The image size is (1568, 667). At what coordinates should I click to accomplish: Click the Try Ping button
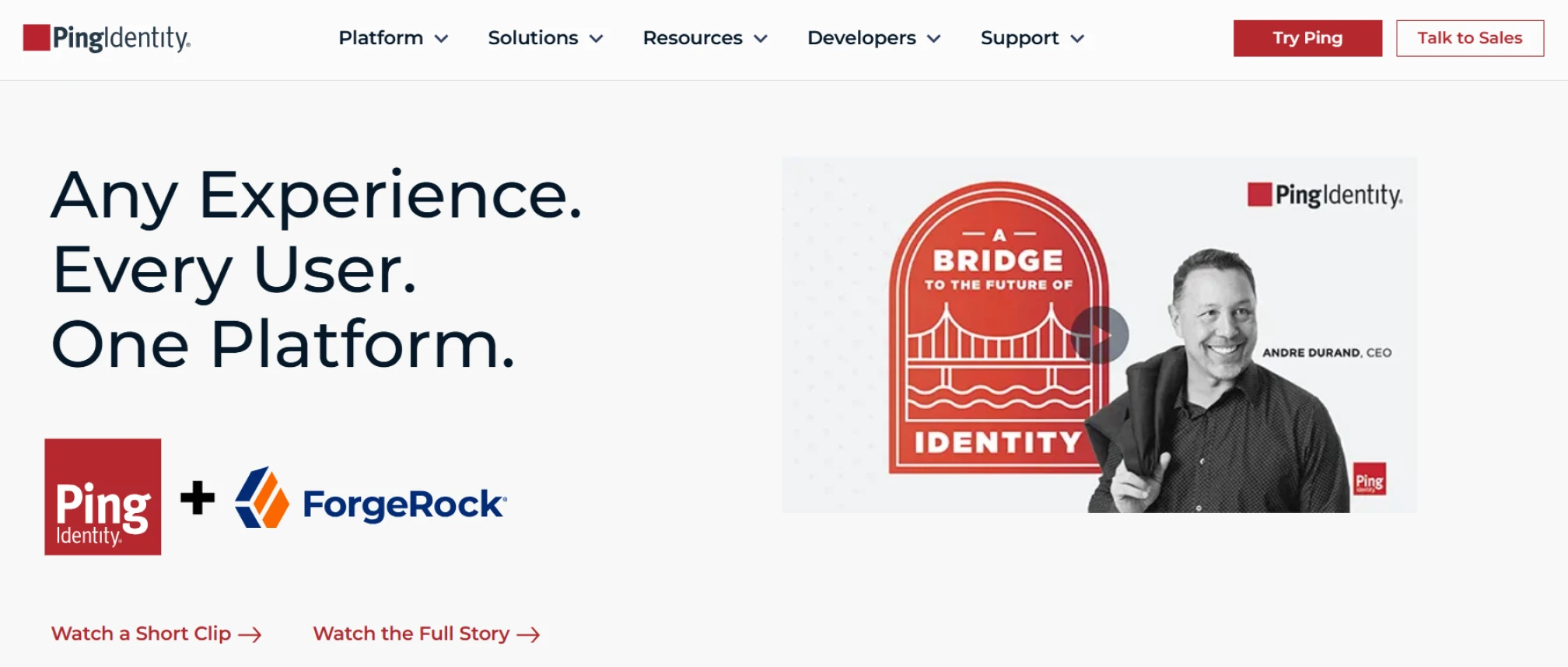(1307, 38)
